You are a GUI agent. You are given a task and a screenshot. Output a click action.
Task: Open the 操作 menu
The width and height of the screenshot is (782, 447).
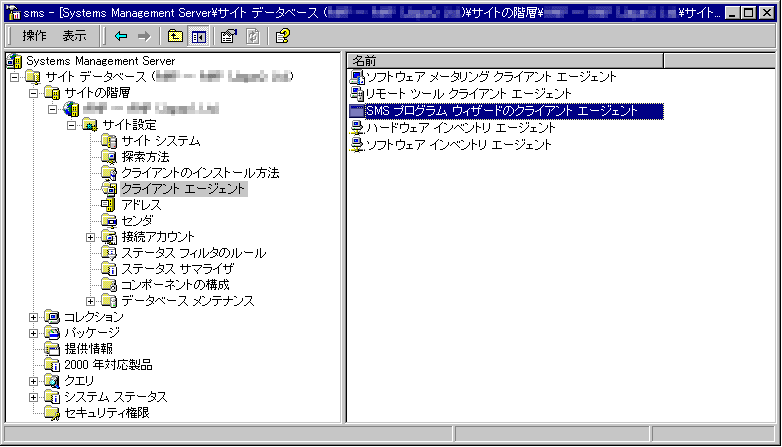(34, 36)
